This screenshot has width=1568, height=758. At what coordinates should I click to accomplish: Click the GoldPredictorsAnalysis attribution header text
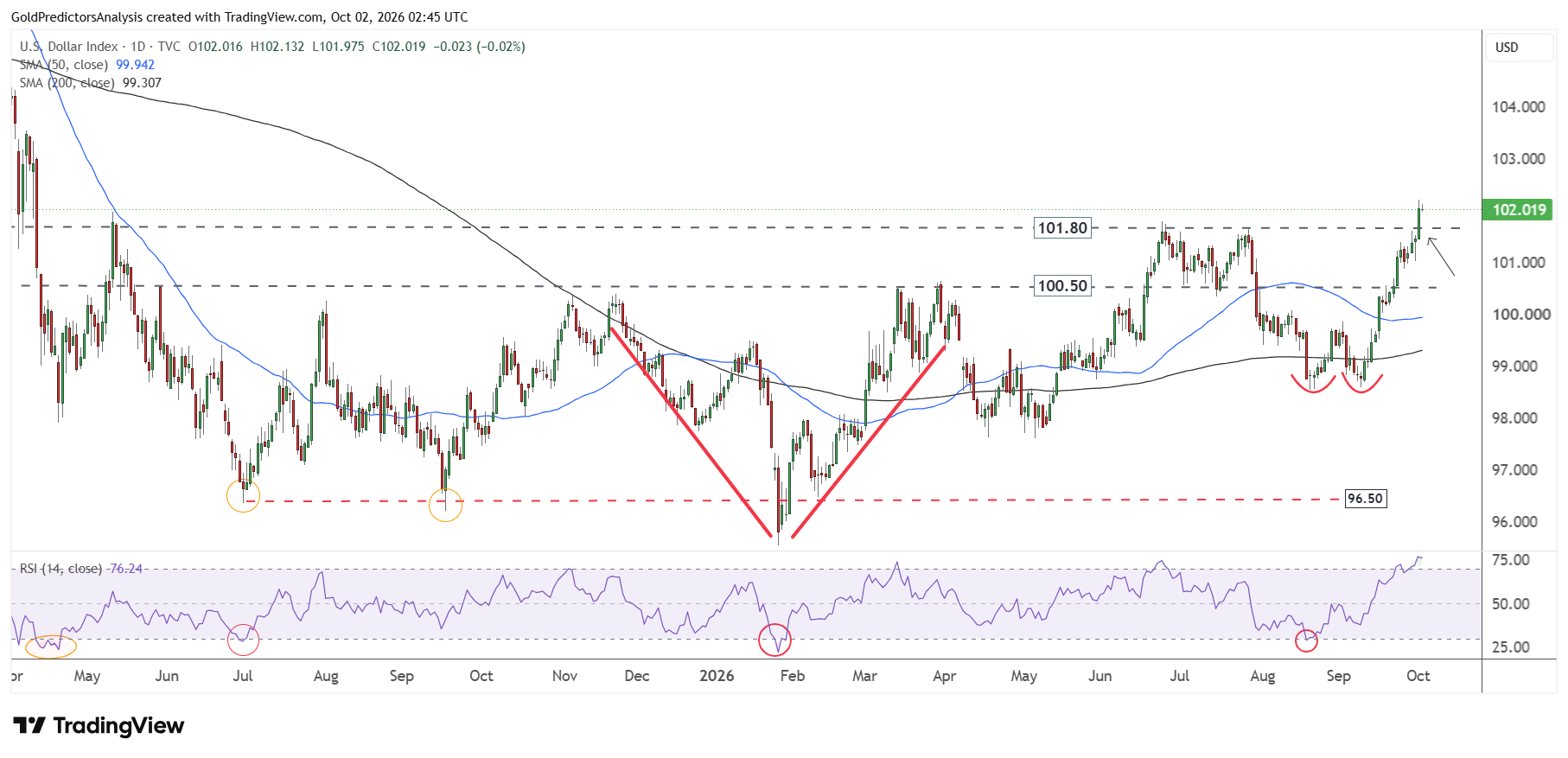tap(239, 17)
